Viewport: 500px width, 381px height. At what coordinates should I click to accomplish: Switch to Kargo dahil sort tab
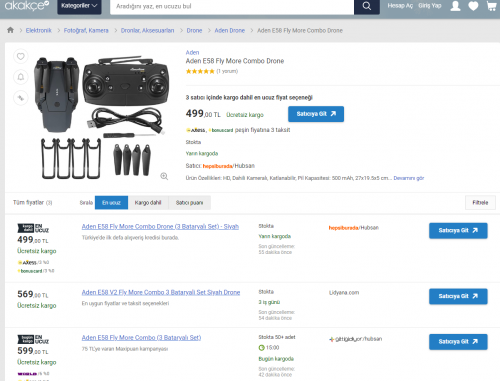click(x=148, y=203)
